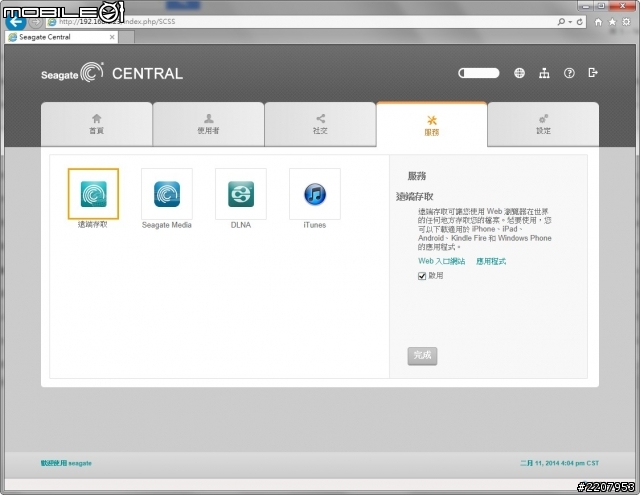Click the browser forward arrow

pyautogui.click(x=36, y=22)
